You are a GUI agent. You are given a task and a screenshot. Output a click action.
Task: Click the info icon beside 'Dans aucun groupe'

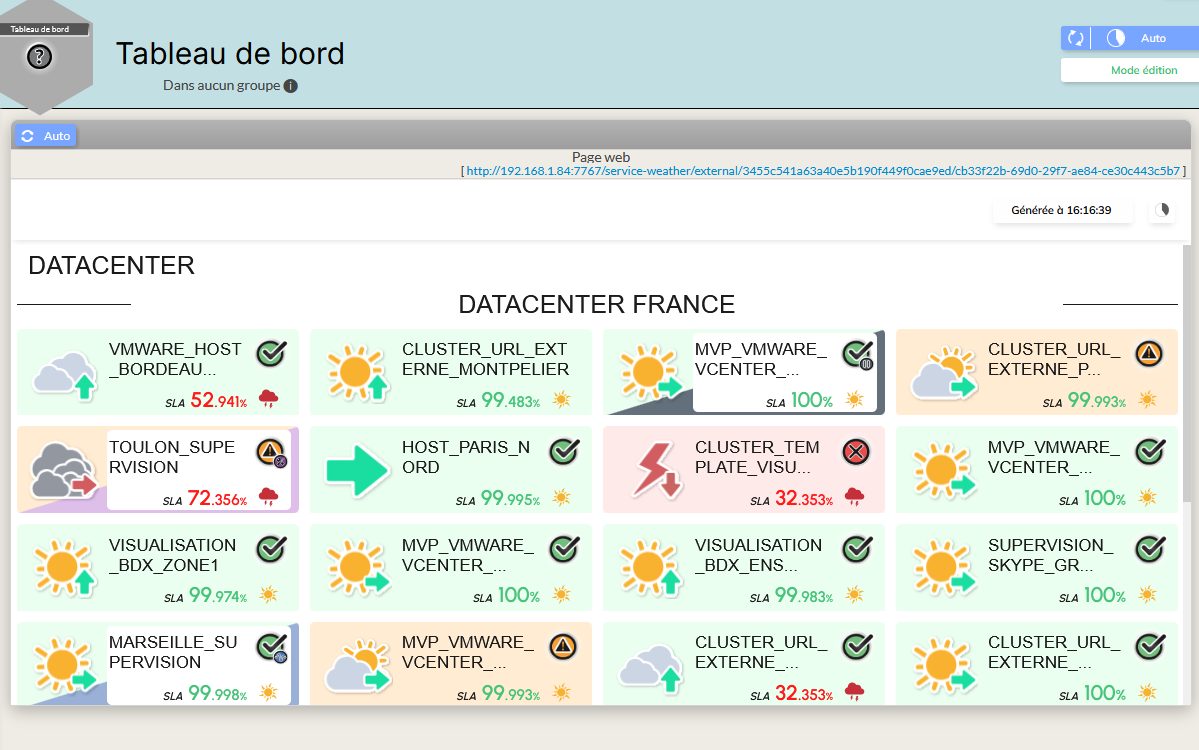tap(290, 86)
